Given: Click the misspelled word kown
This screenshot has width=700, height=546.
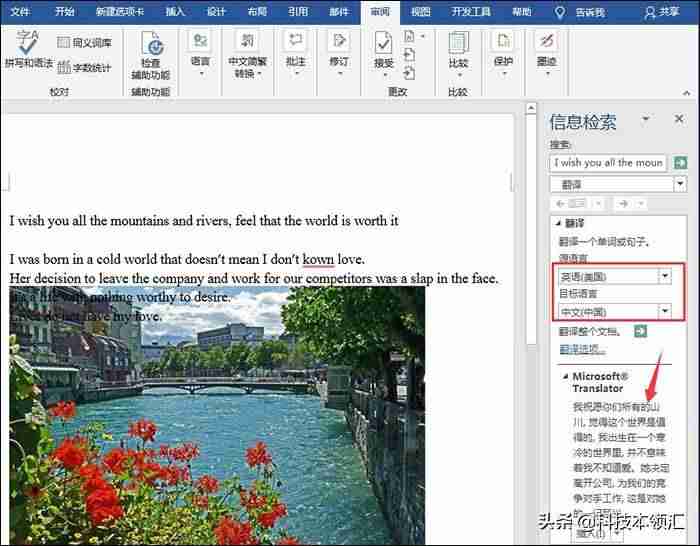Looking at the screenshot, I should [318, 259].
